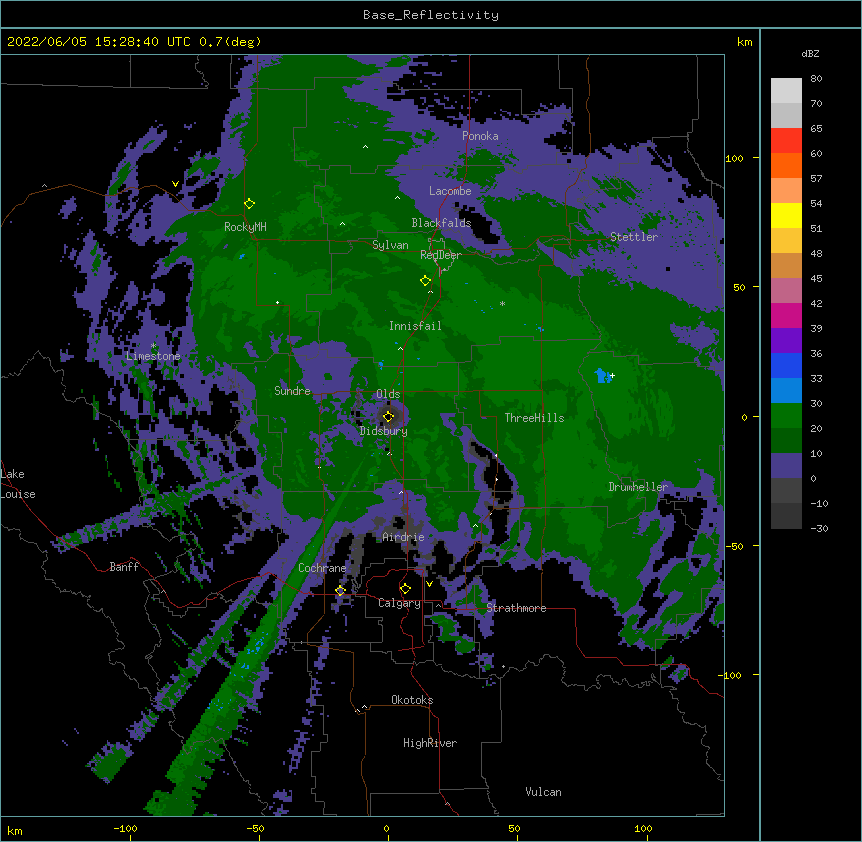This screenshot has width=862, height=842.
Task: Pick the pink 42-45 dBZ legend swatch
Action: [786, 291]
